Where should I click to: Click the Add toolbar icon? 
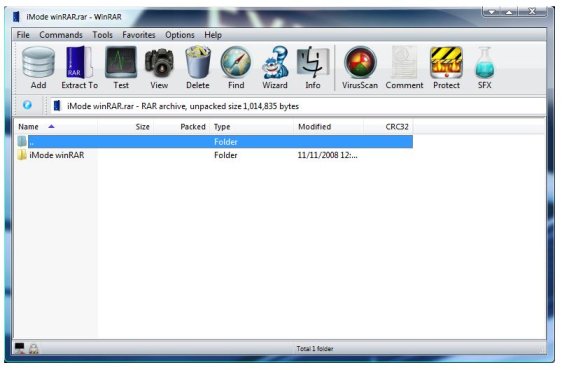point(38,68)
